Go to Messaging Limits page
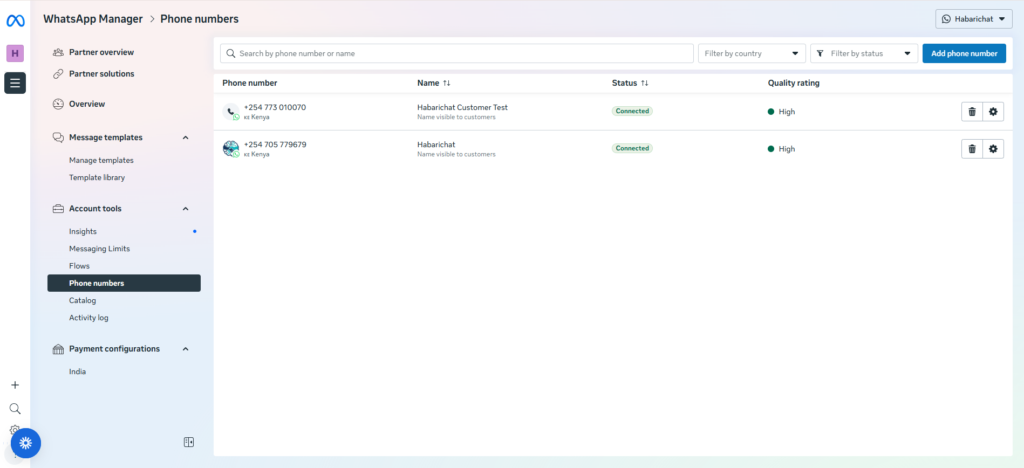1024x468 pixels. 99,249
